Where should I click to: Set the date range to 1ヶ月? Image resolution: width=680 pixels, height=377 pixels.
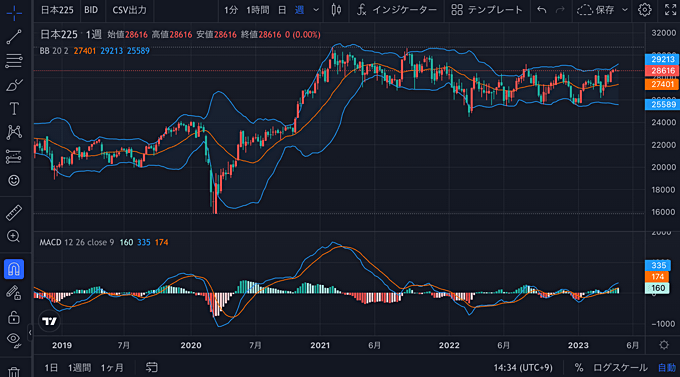(x=112, y=368)
